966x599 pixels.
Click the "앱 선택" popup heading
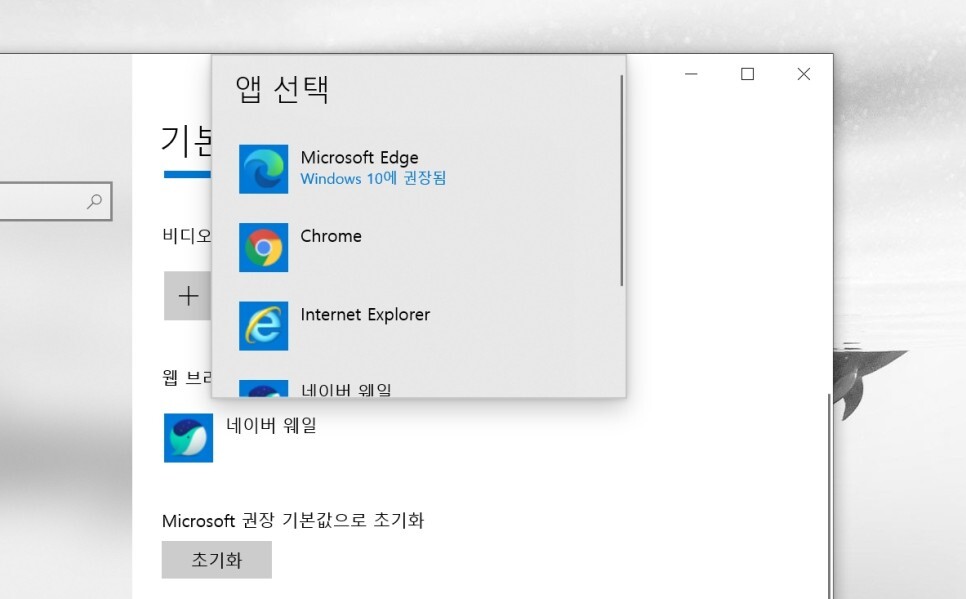point(282,89)
